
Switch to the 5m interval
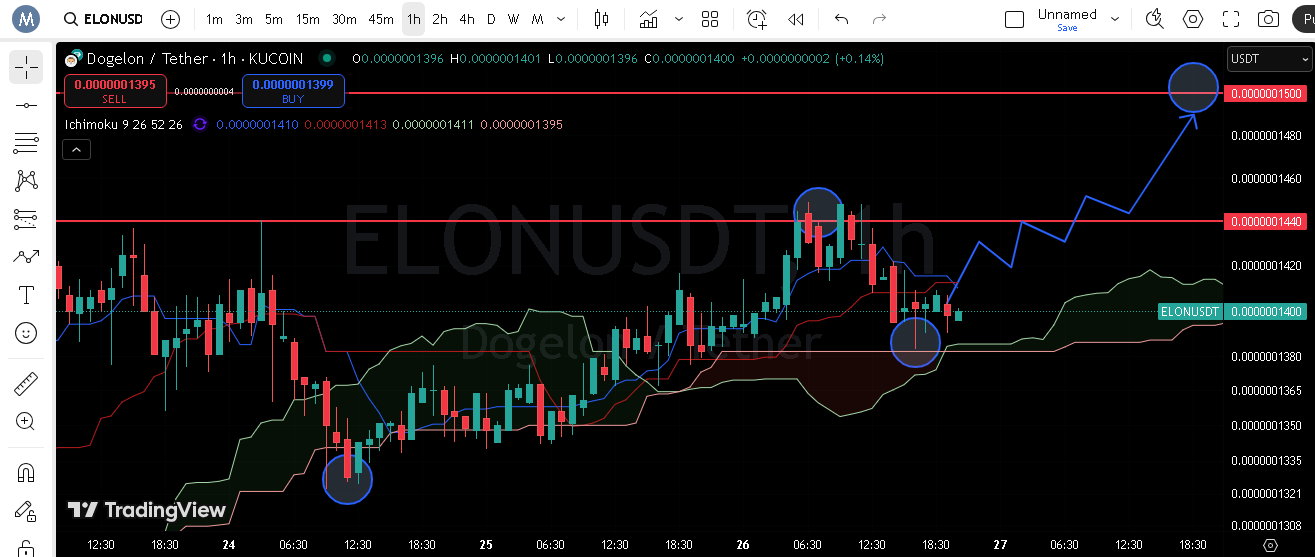click(x=274, y=19)
